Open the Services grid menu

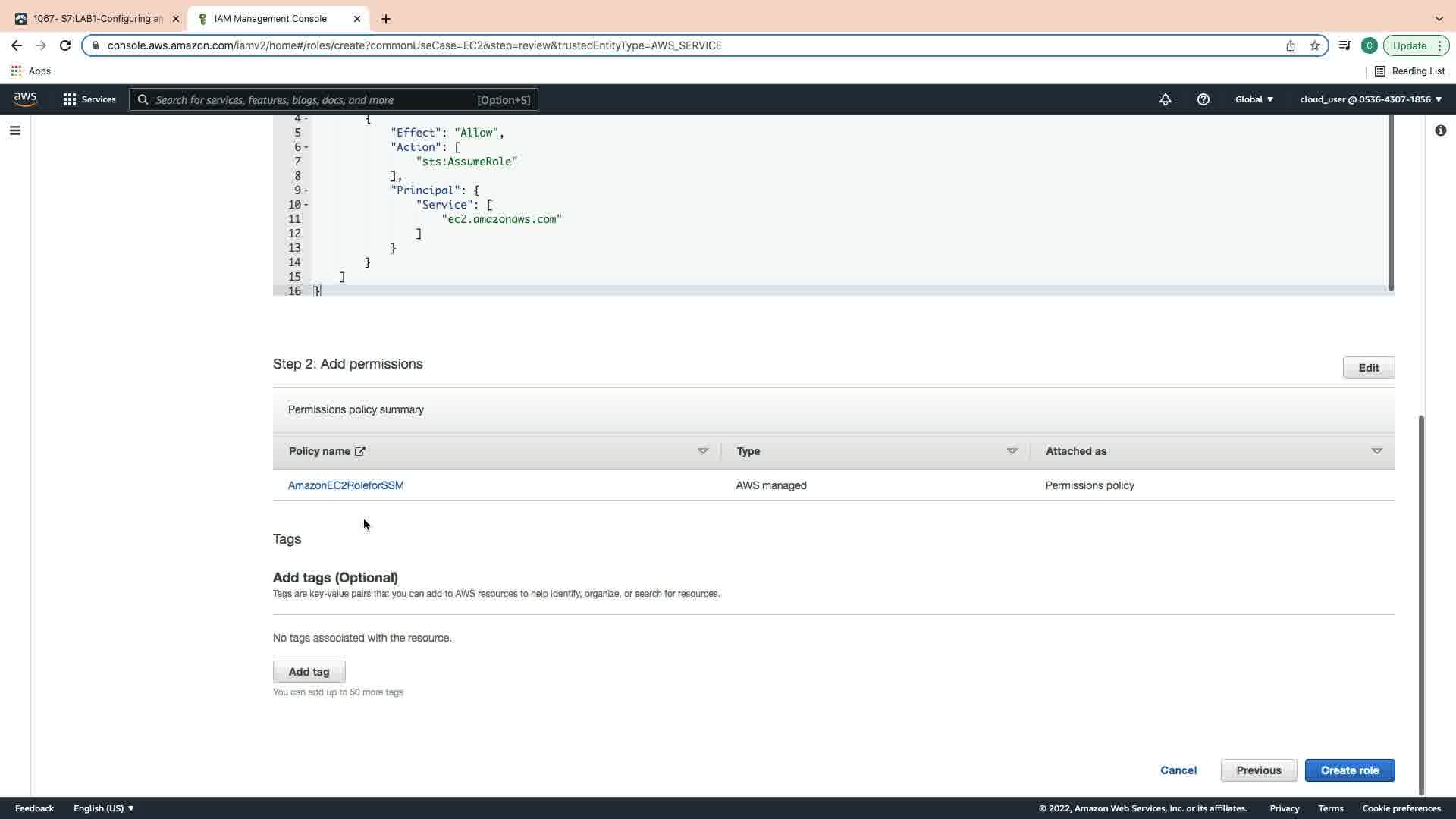click(89, 99)
